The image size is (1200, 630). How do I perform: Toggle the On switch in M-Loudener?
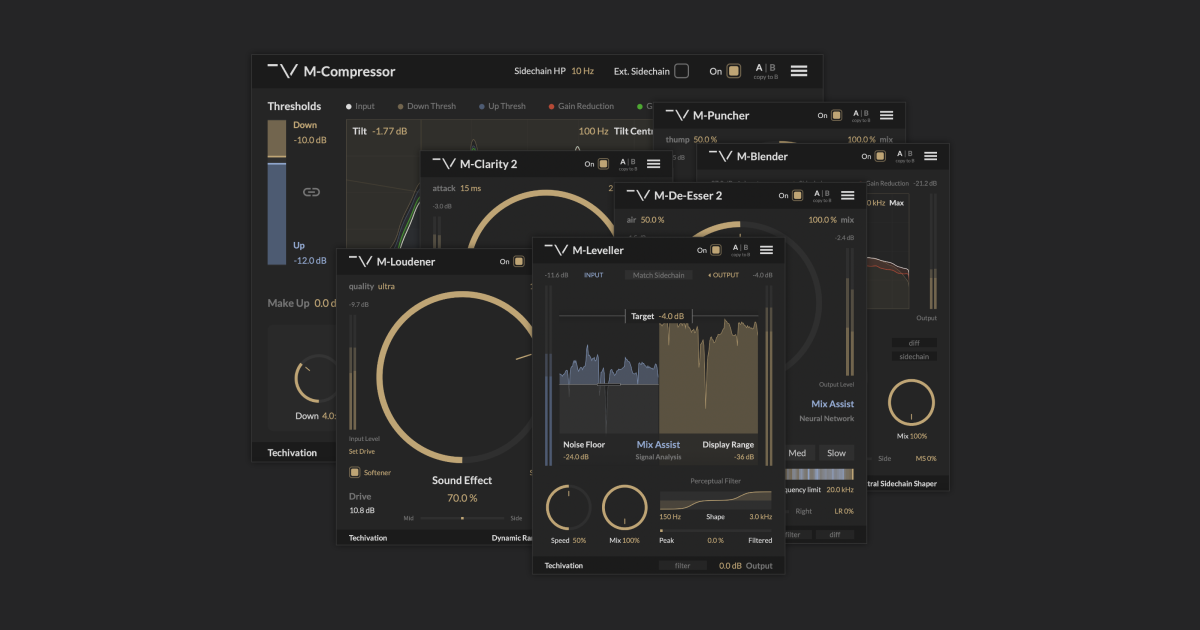518,261
